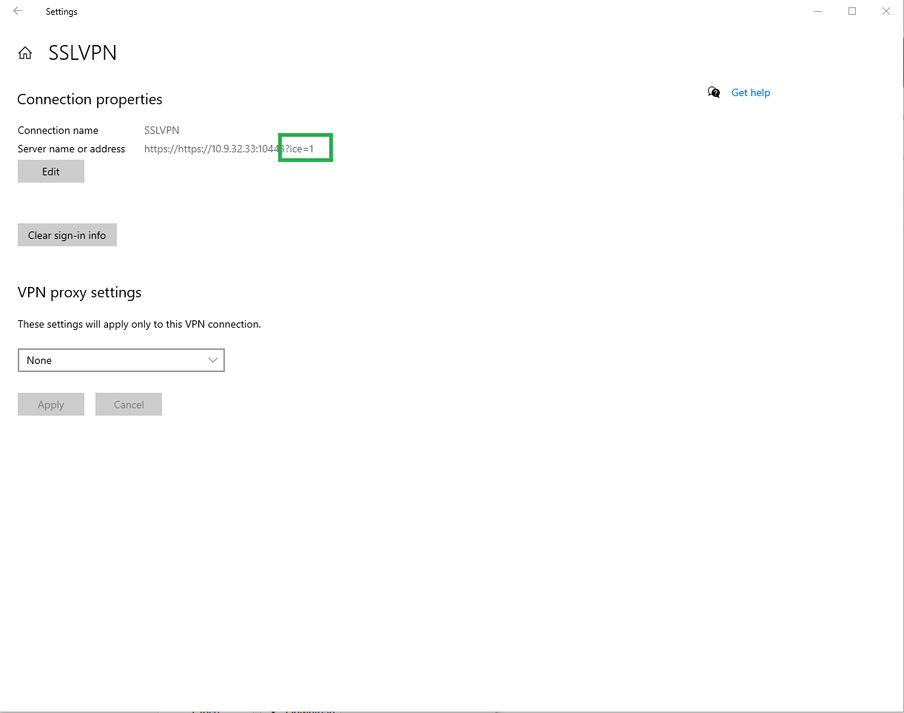Click the Get help question bubble icon

(713, 92)
